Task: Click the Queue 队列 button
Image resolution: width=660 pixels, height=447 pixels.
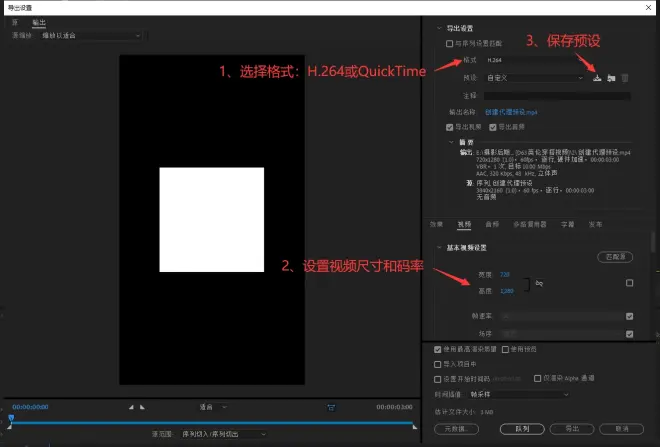Action: pyautogui.click(x=522, y=429)
